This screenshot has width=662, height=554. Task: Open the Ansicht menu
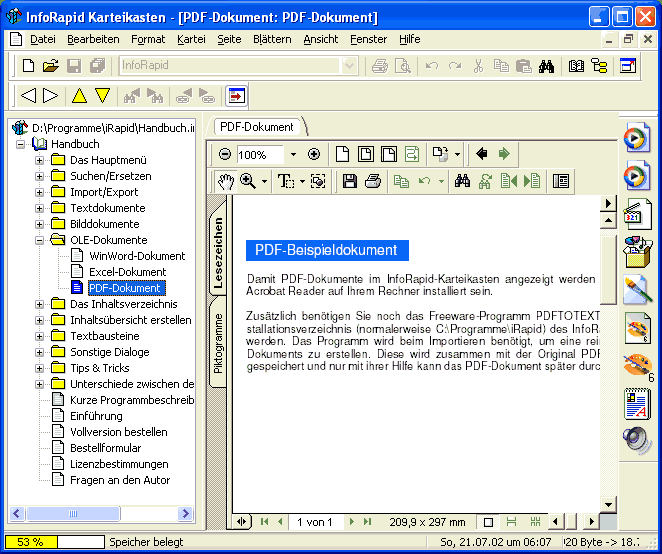tap(321, 39)
